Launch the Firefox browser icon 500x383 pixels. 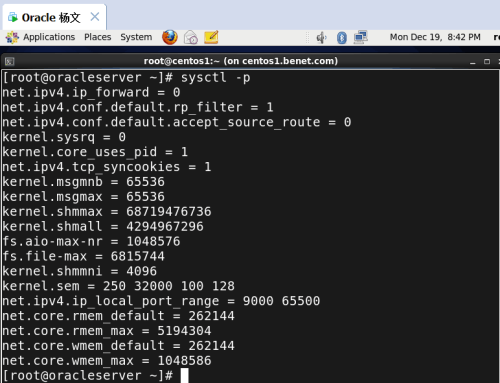coord(170,37)
